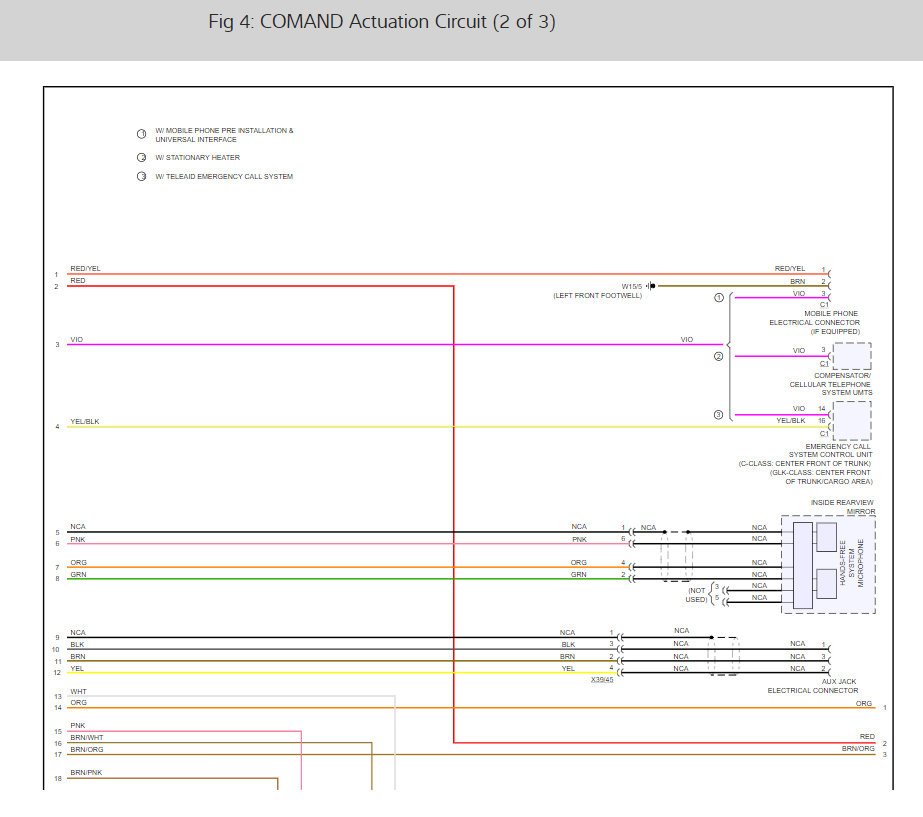Click the hands-free microphone component block
Viewport: 923px width, 817px height.
pyautogui.click(x=828, y=565)
